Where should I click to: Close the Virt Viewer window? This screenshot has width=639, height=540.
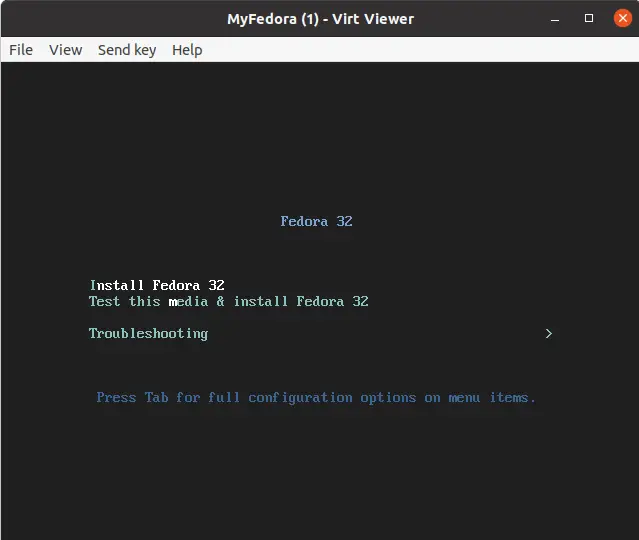pyautogui.click(x=623, y=18)
